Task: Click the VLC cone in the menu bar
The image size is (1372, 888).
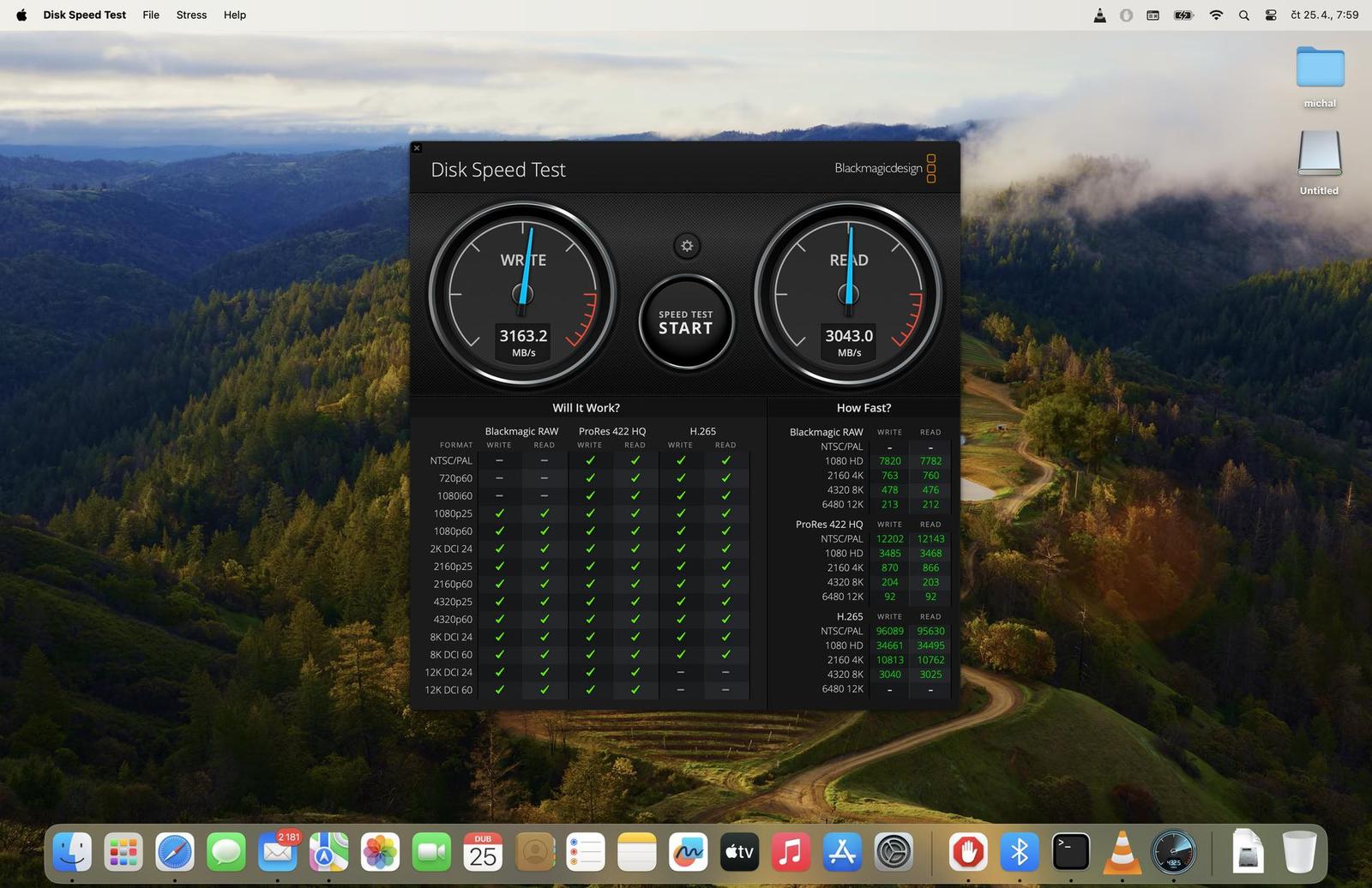Action: pos(1099,15)
